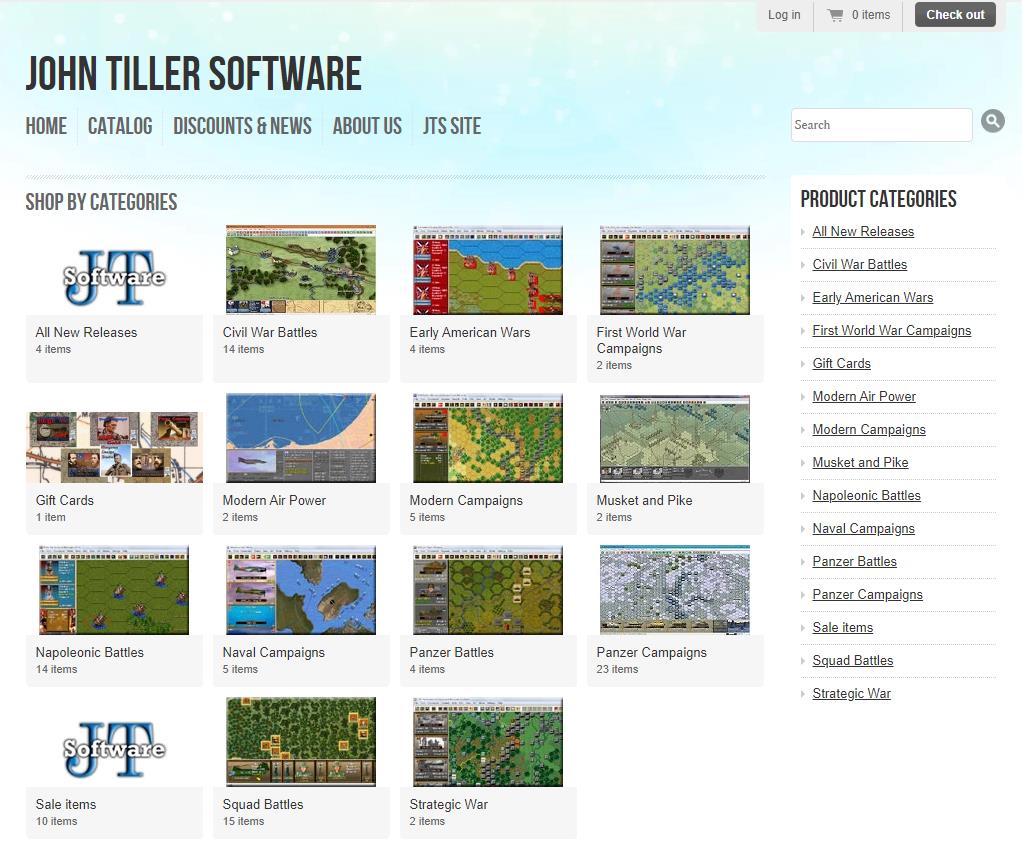1022x849 pixels.
Task: Select First World War Campaigns in sidebar
Action: coord(892,330)
